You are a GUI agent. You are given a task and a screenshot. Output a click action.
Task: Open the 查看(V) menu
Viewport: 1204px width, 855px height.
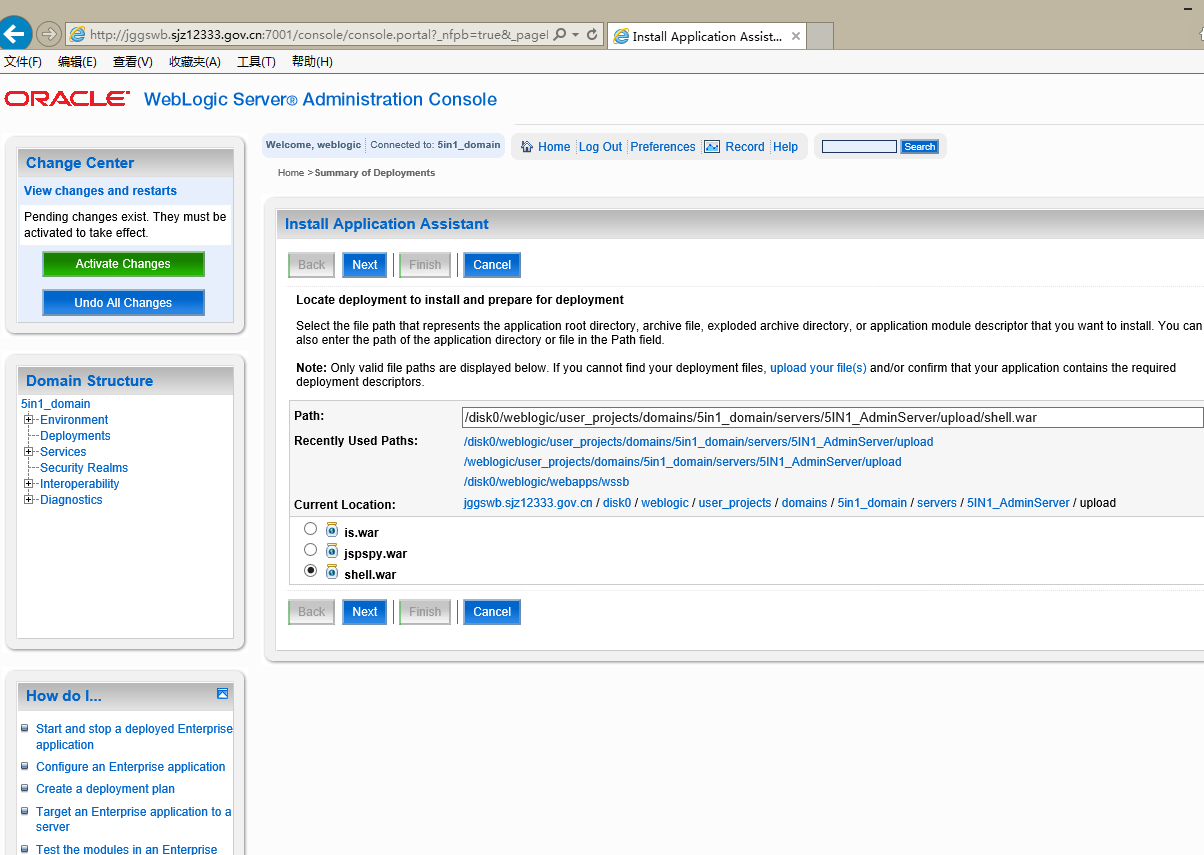[x=133, y=62]
